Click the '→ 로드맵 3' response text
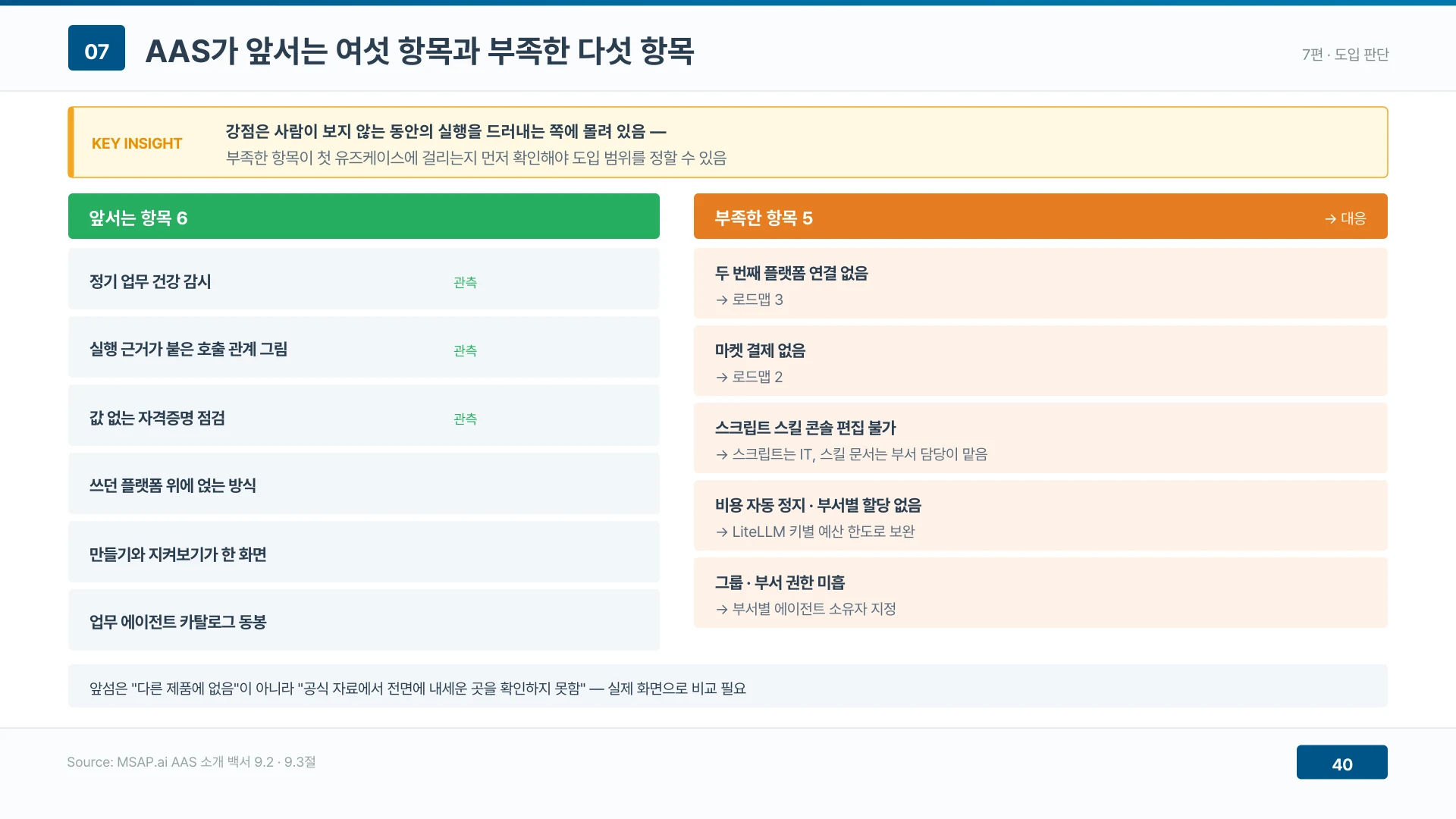This screenshot has width=1456, height=819. tap(749, 300)
